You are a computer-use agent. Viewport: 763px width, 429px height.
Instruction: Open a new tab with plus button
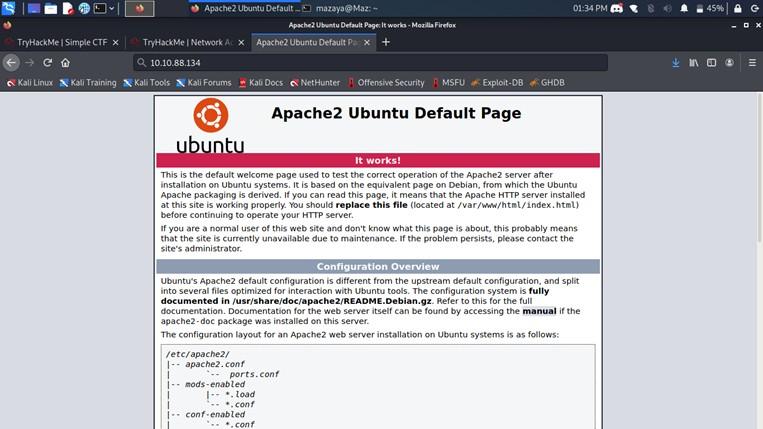386,42
